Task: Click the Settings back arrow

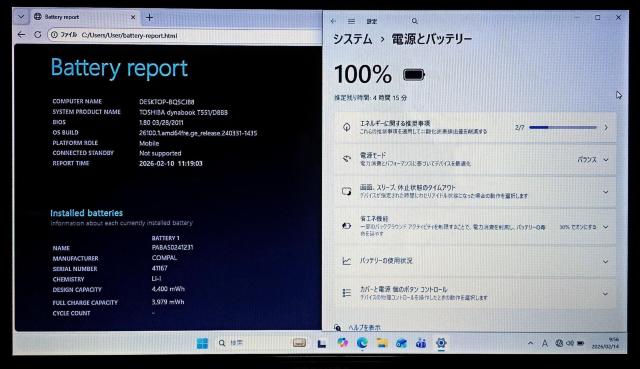Action: pos(333,21)
